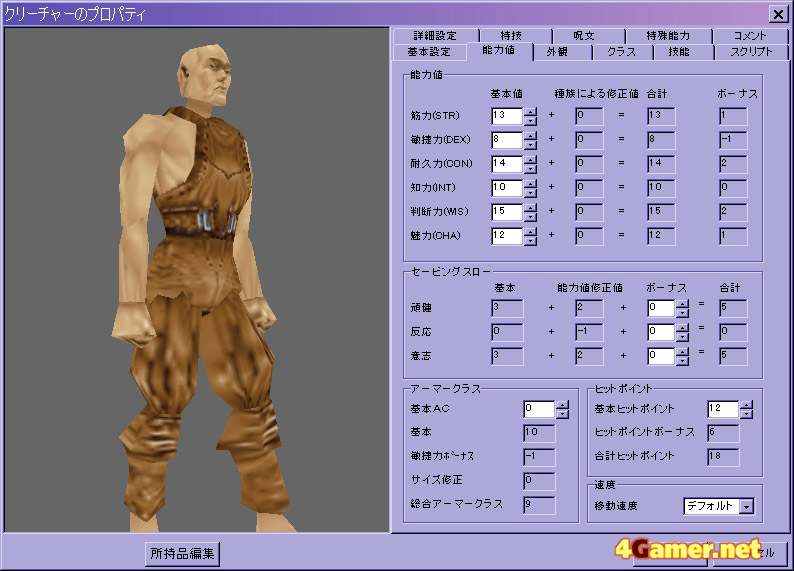Click the creature 3D model preview
Image resolution: width=794 pixels, height=571 pixels.
(x=196, y=280)
